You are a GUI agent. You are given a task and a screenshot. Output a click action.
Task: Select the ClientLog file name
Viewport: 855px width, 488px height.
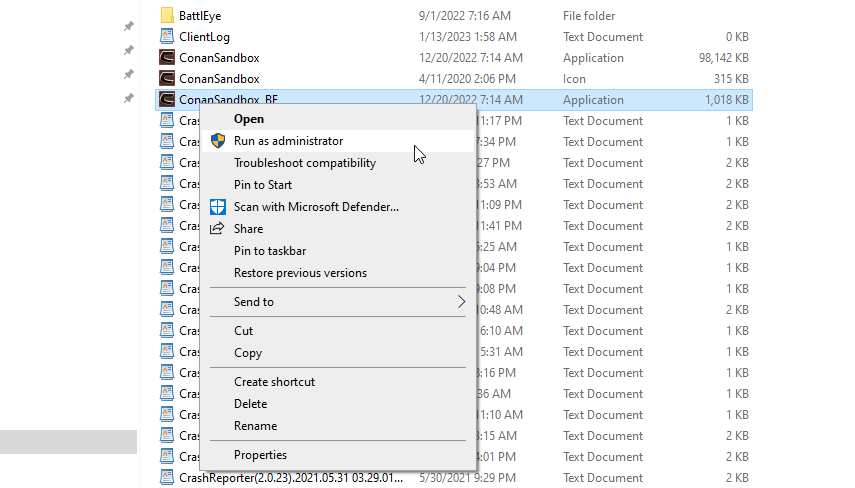tap(204, 37)
